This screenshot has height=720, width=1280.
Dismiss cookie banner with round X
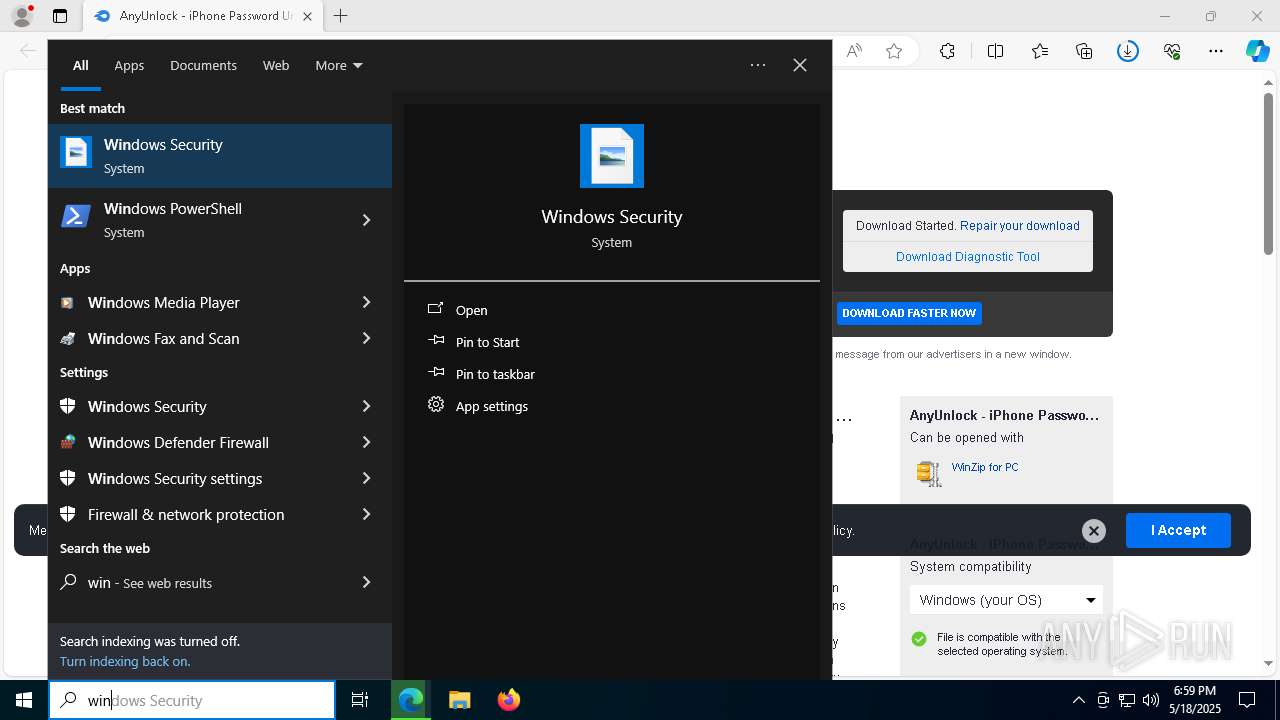coord(1094,531)
